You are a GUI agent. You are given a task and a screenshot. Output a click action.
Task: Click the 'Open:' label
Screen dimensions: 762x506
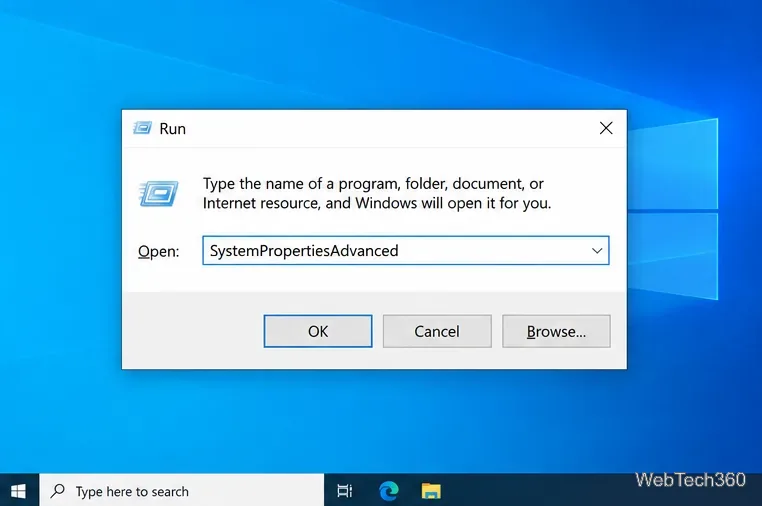point(158,251)
